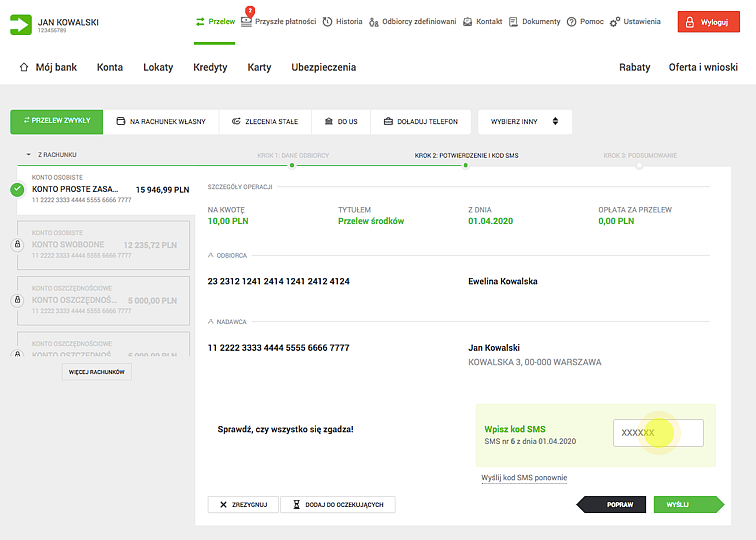The image size is (756, 540).
Task: Click the Zrezygnuj cancel button
Action: pos(243,504)
